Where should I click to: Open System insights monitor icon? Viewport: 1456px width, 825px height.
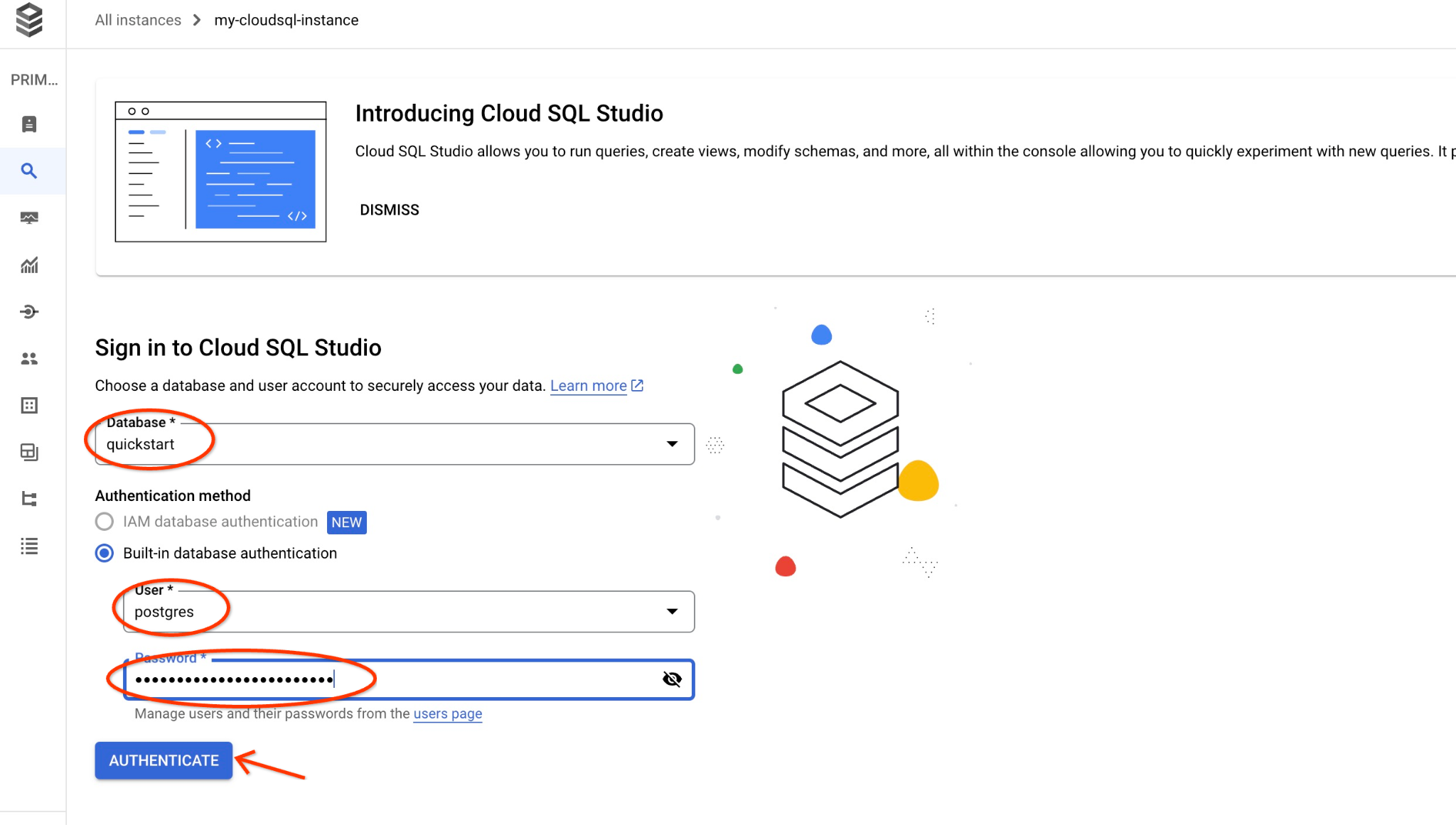pyautogui.click(x=29, y=218)
